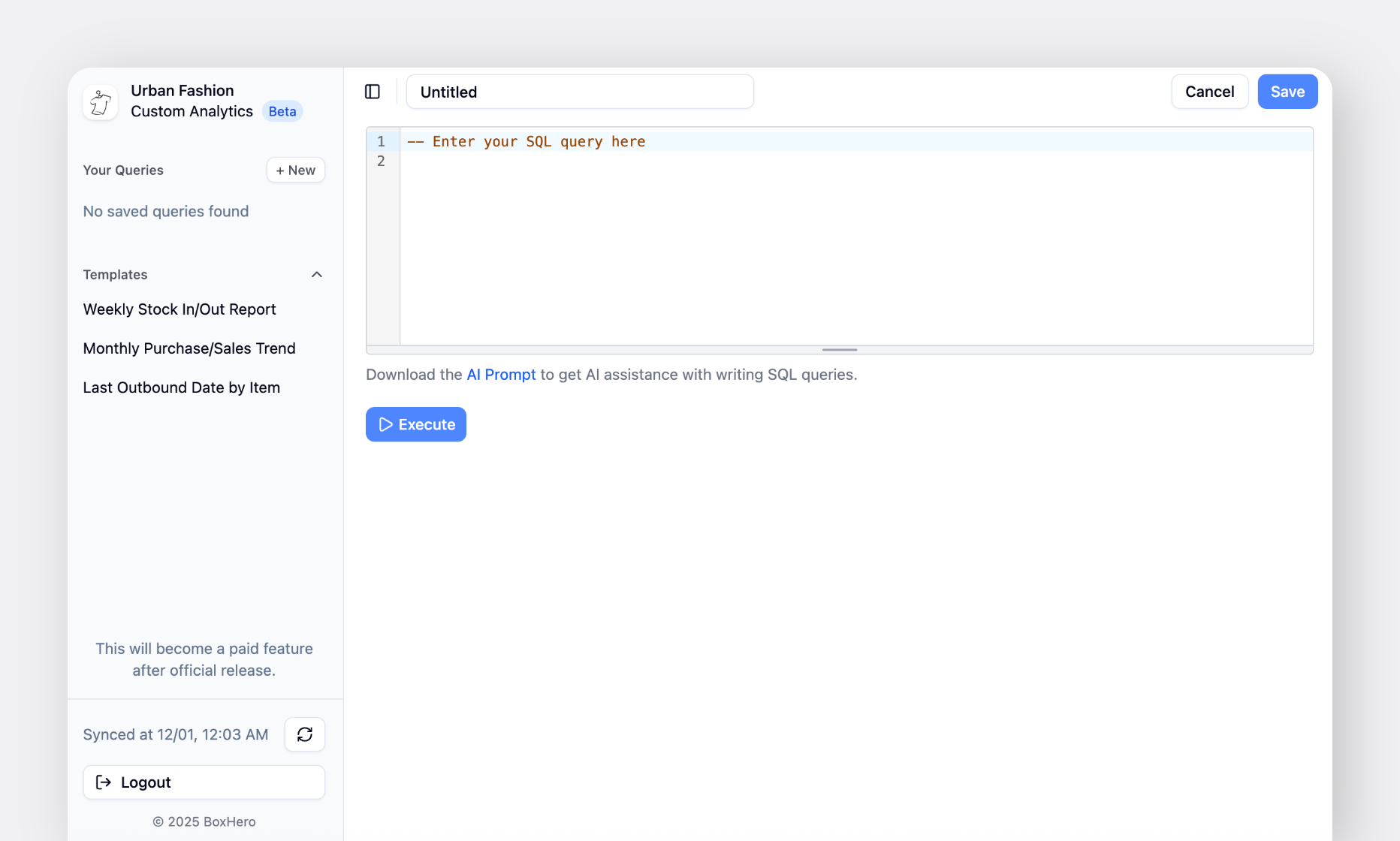The image size is (1400, 841).
Task: Select the Monthly Purchase/Sales Trend template
Action: pyautogui.click(x=189, y=348)
